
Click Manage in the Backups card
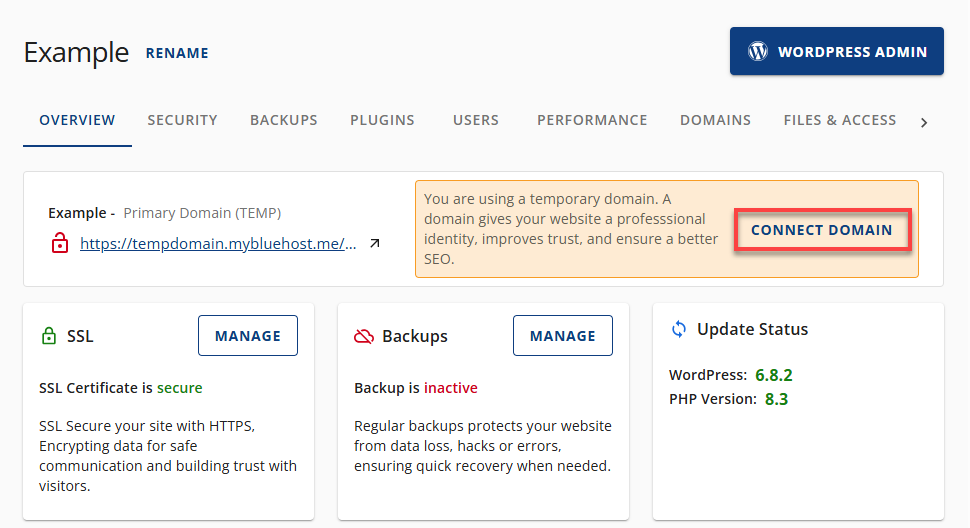[563, 336]
